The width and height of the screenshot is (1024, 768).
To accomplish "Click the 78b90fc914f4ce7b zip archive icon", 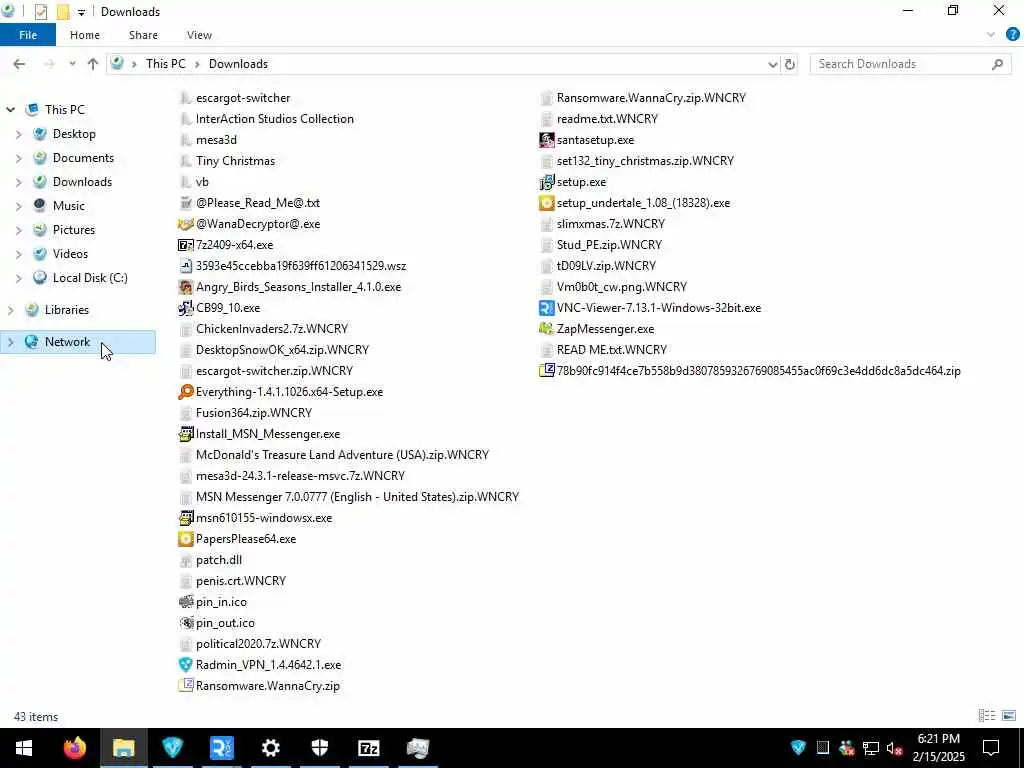I will click(x=547, y=371).
